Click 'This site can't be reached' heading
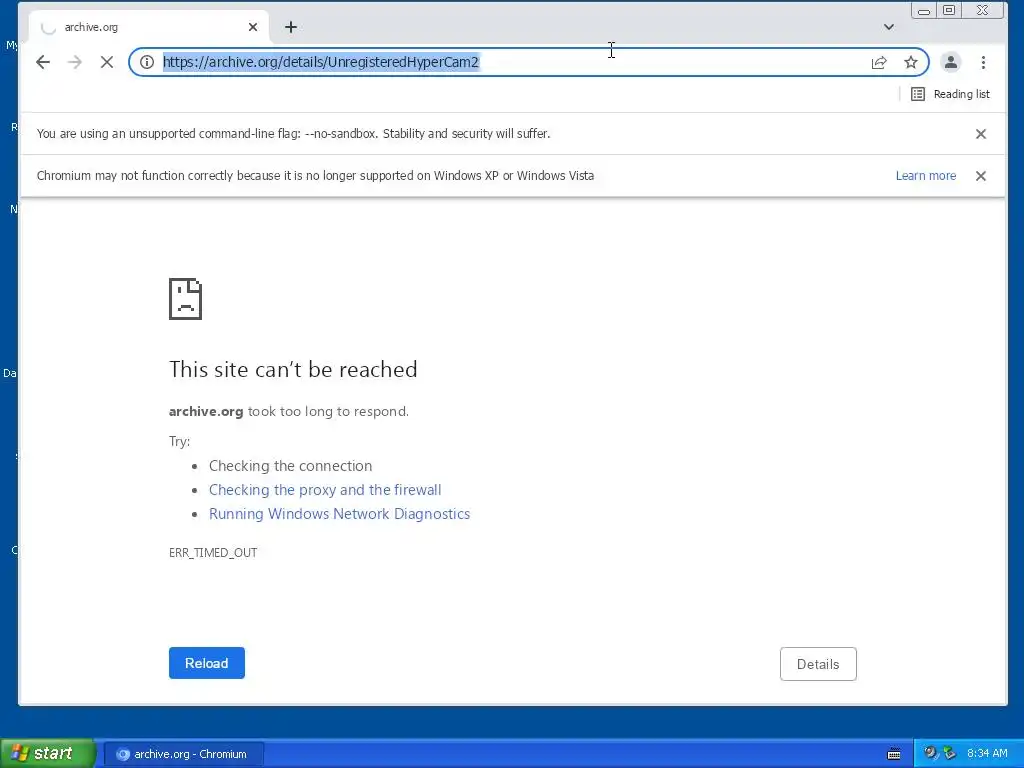The height and width of the screenshot is (768, 1024). click(293, 370)
